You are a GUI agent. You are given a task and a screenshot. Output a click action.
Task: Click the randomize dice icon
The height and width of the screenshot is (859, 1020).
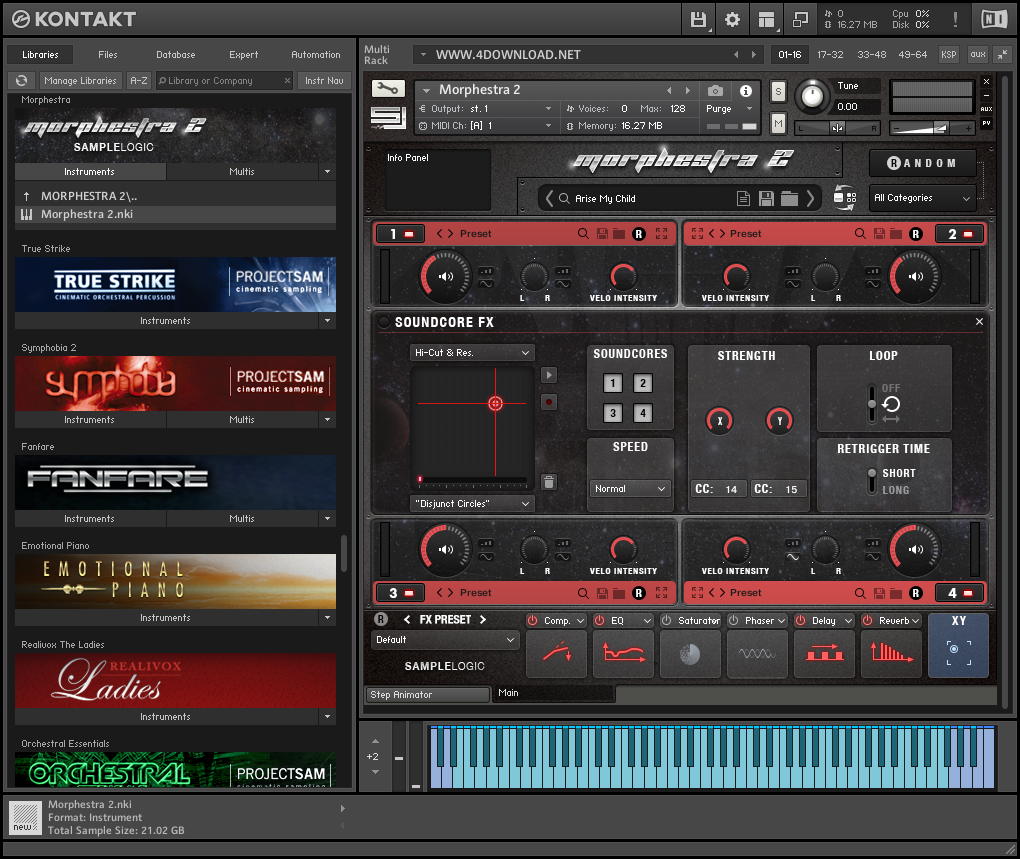(x=844, y=197)
